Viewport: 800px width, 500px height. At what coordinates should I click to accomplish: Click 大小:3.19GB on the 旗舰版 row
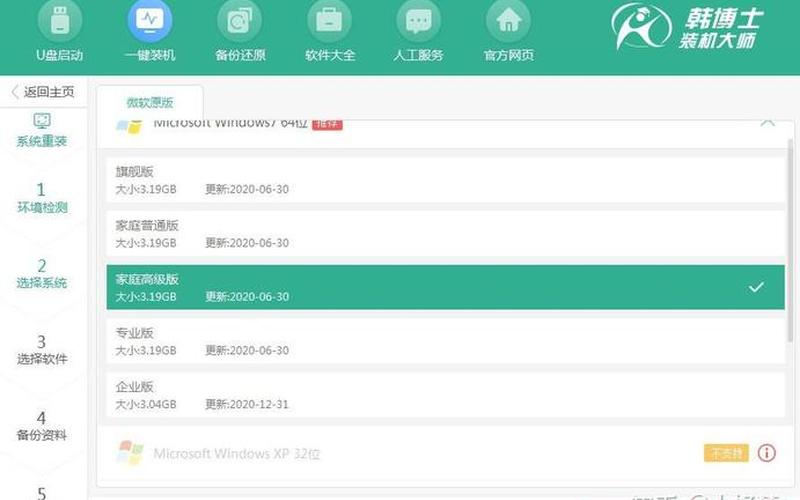click(146, 189)
